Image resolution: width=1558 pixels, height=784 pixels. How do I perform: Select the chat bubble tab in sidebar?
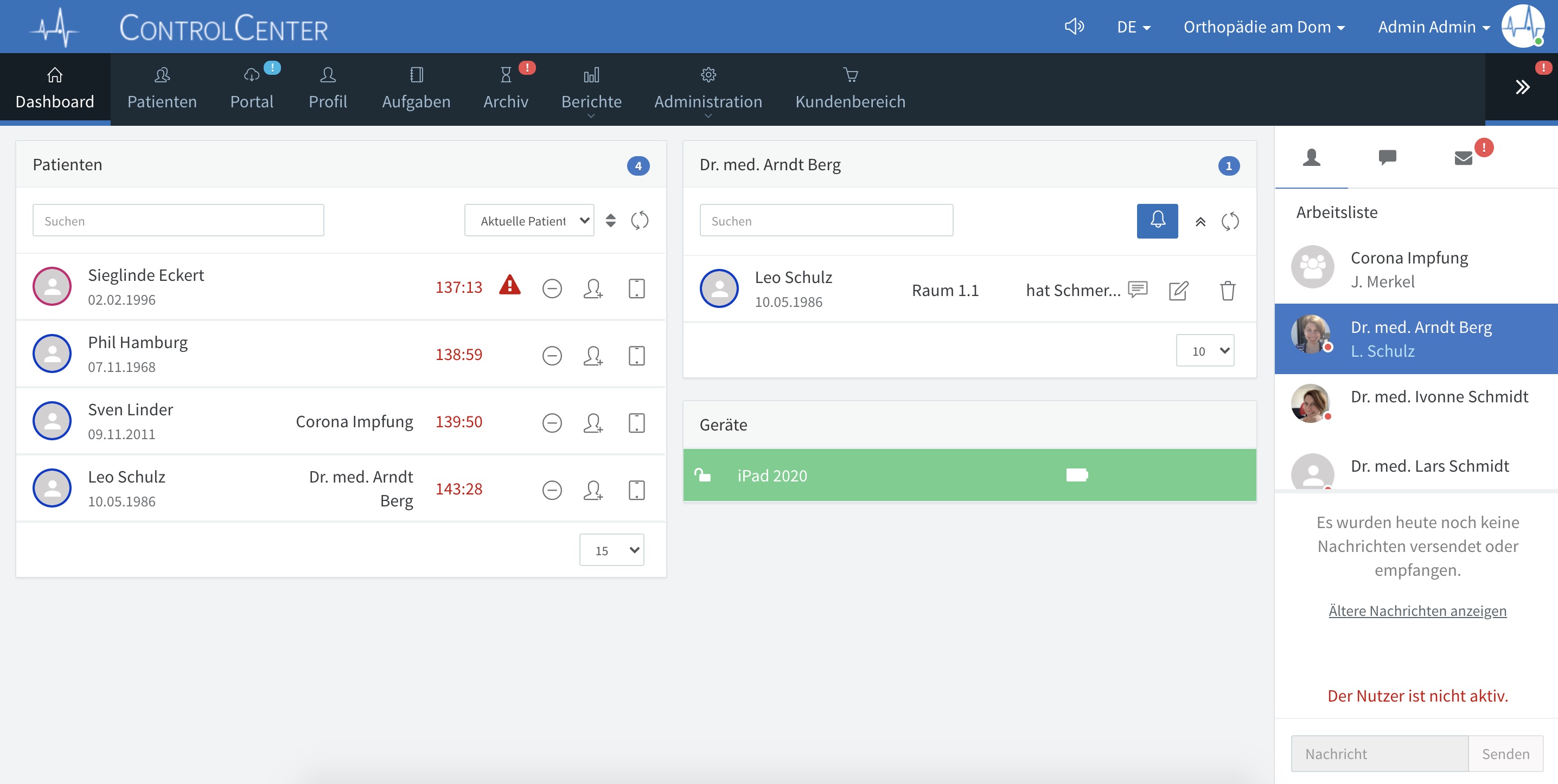tap(1388, 158)
